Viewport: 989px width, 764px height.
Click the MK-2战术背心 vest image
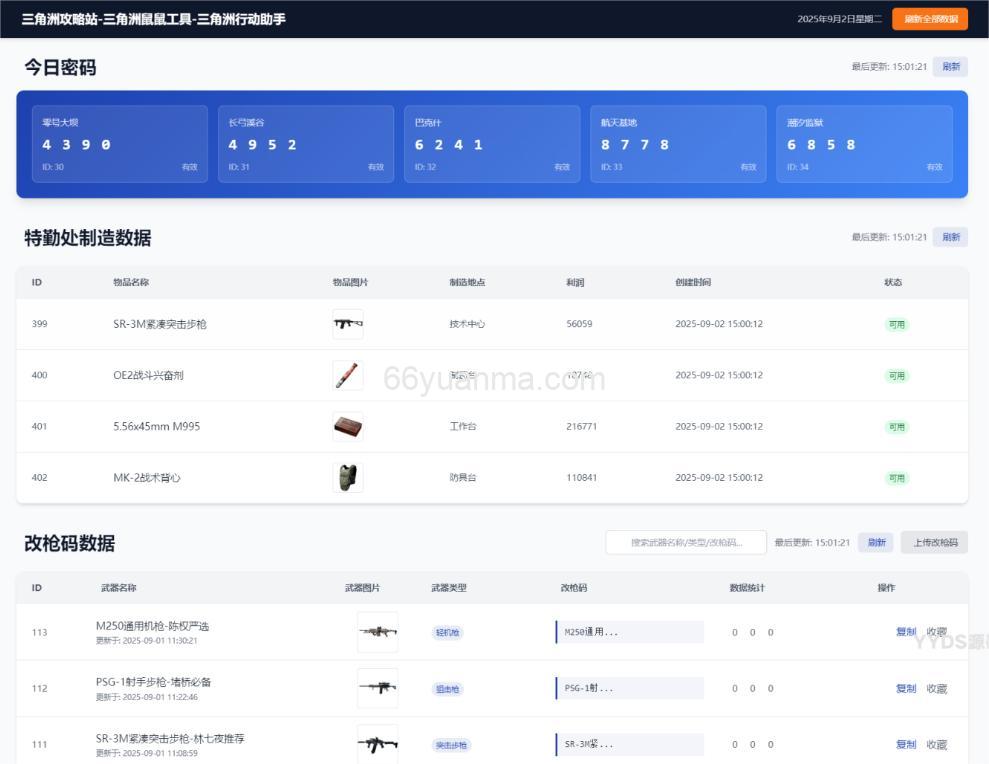[347, 477]
